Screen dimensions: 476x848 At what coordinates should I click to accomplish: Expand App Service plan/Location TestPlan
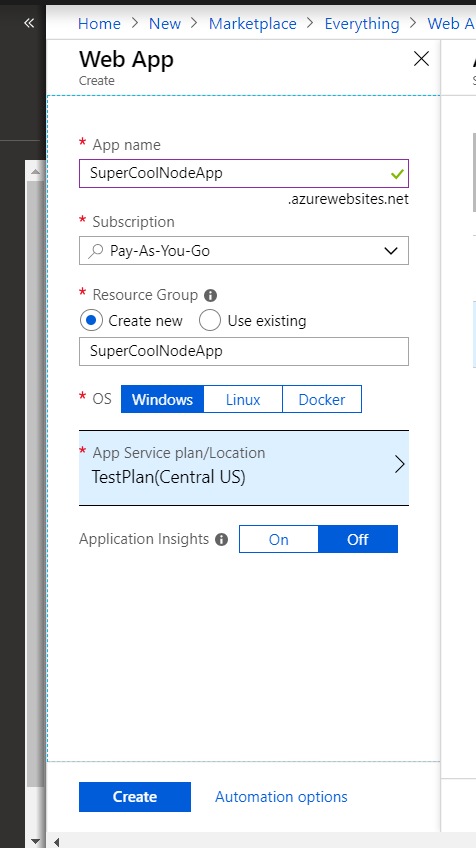click(x=244, y=468)
